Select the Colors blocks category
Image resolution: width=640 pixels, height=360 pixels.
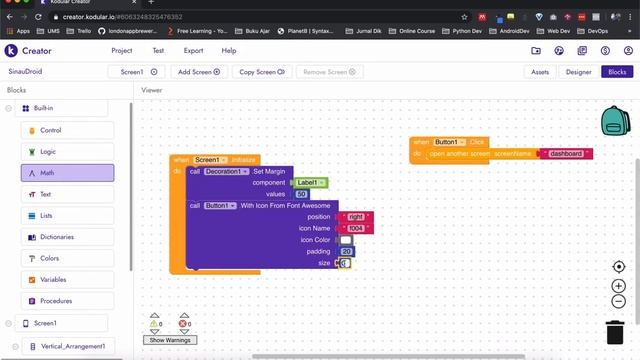(67, 258)
